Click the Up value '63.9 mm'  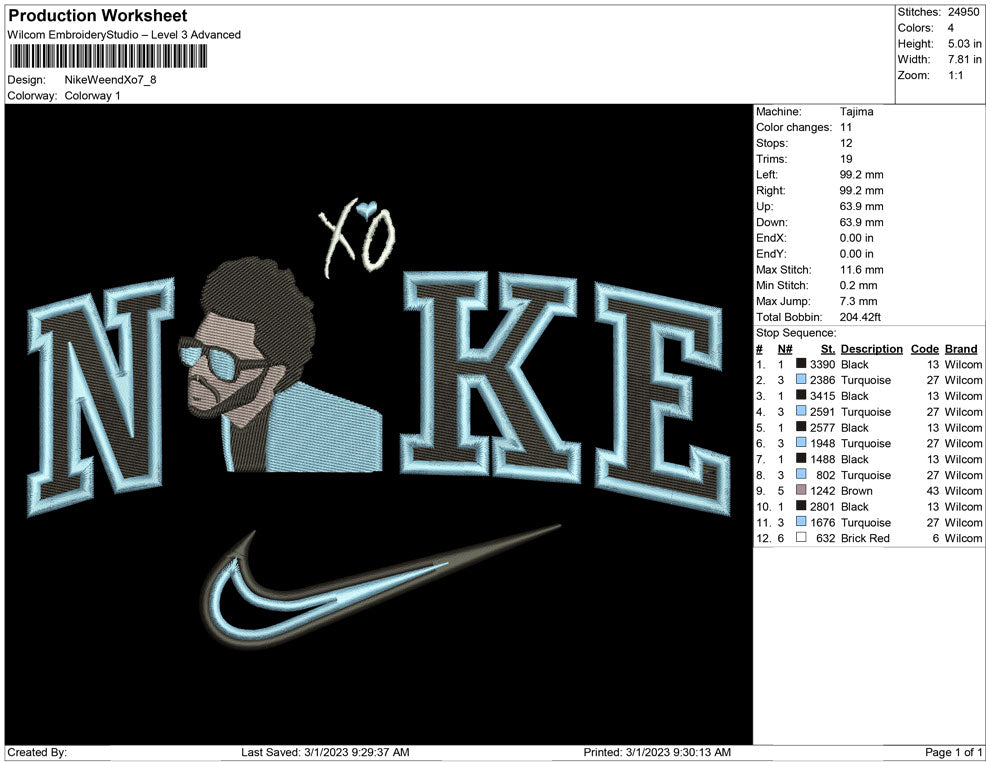point(861,206)
